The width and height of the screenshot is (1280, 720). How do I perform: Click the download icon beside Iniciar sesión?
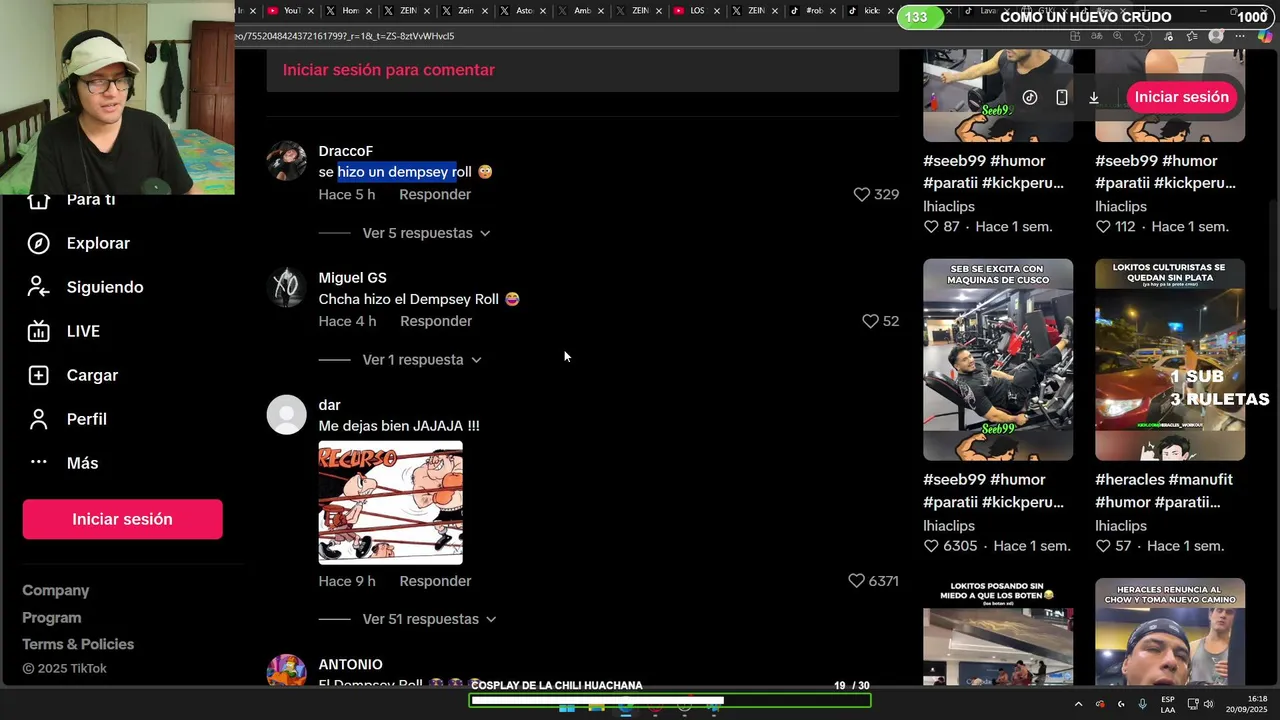(1094, 97)
